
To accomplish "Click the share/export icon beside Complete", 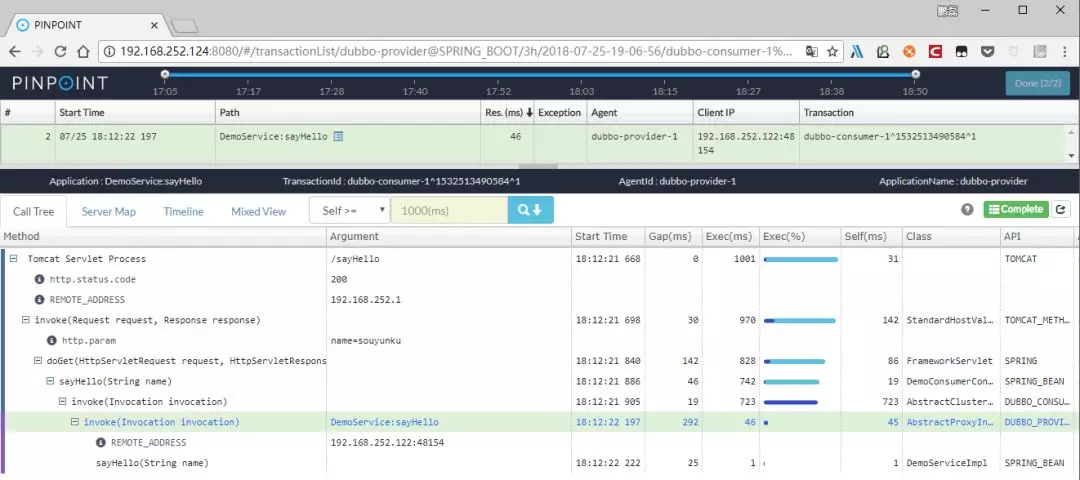I will pos(1061,209).
